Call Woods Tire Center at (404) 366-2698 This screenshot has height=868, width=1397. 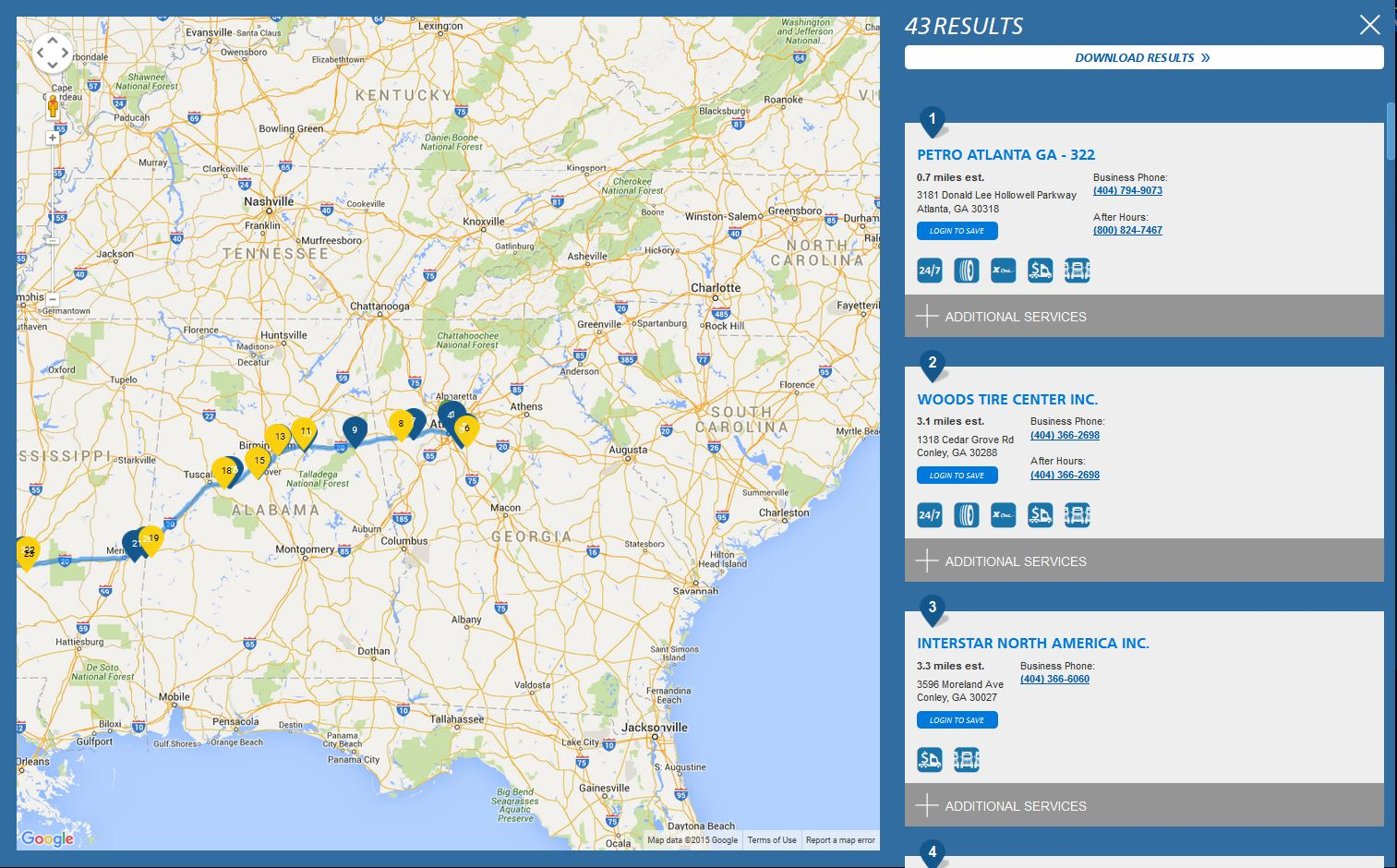point(1064,434)
